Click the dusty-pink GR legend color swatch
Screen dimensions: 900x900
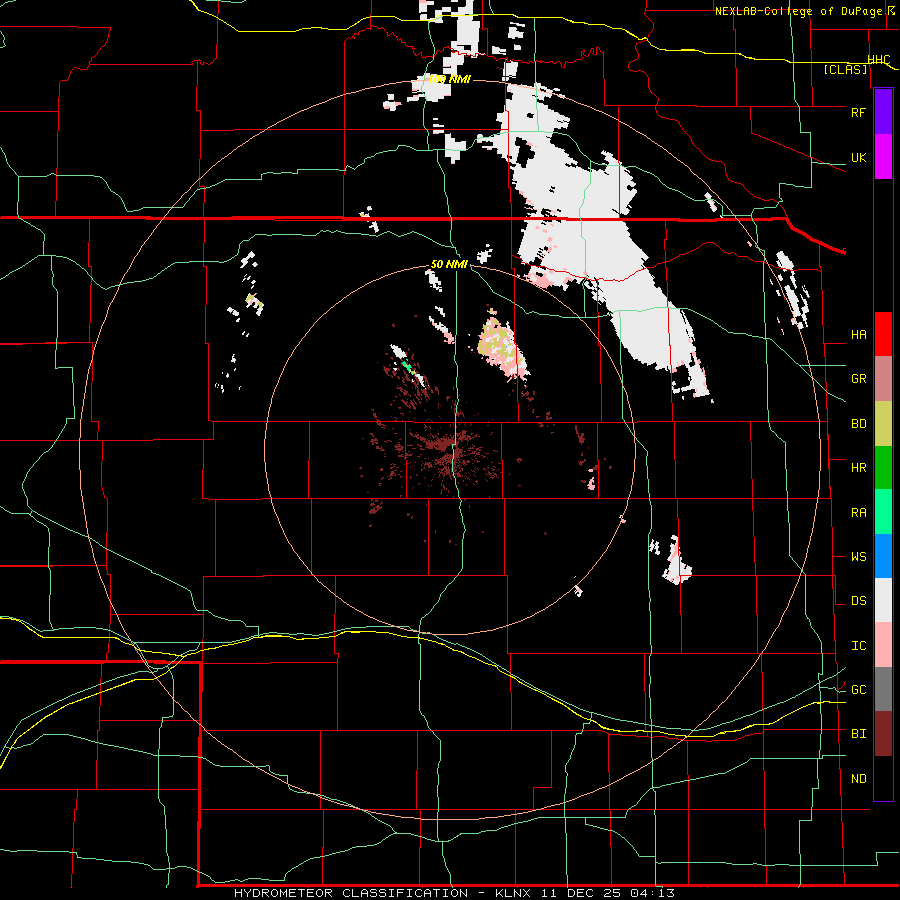tap(883, 379)
